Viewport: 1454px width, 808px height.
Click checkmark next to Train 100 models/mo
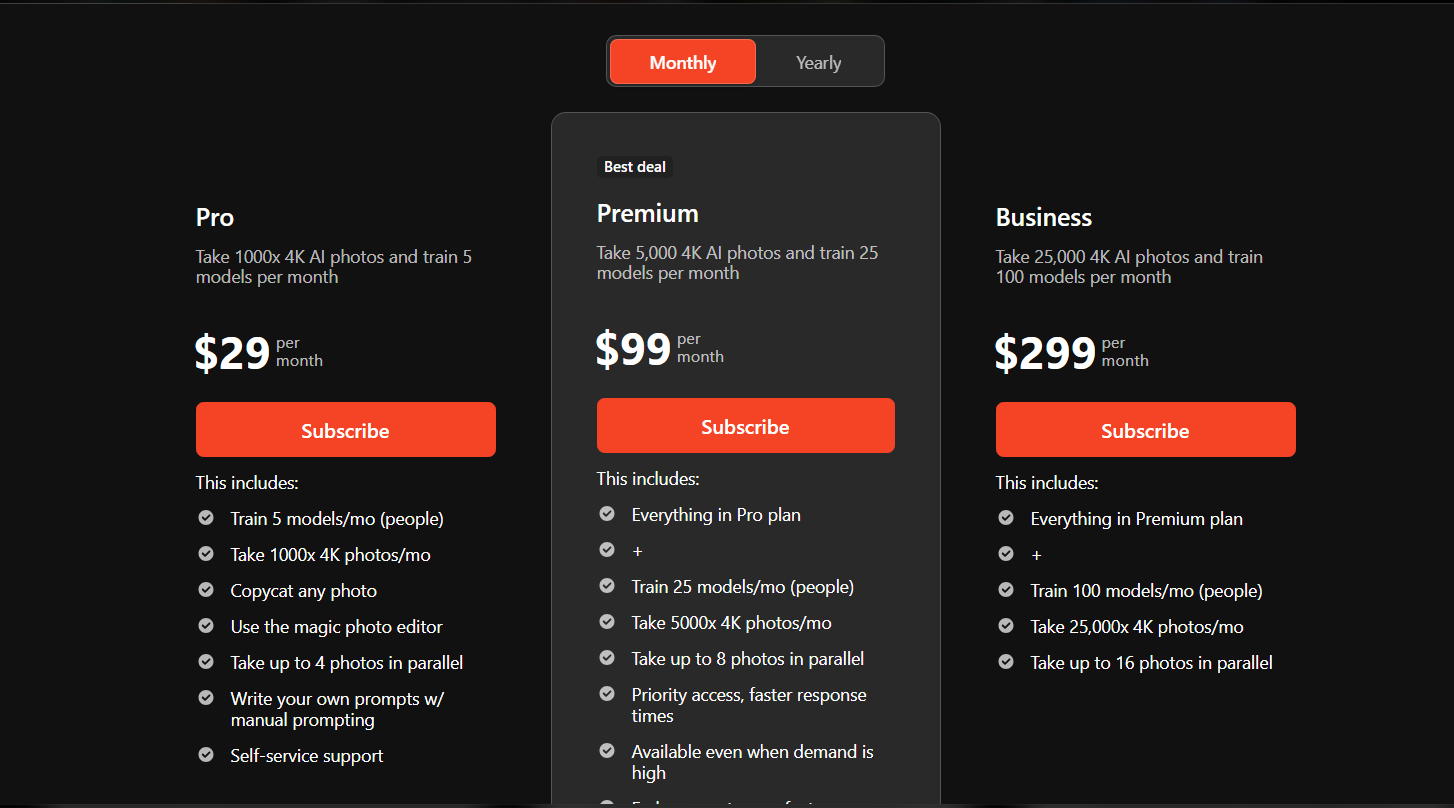(1006, 590)
